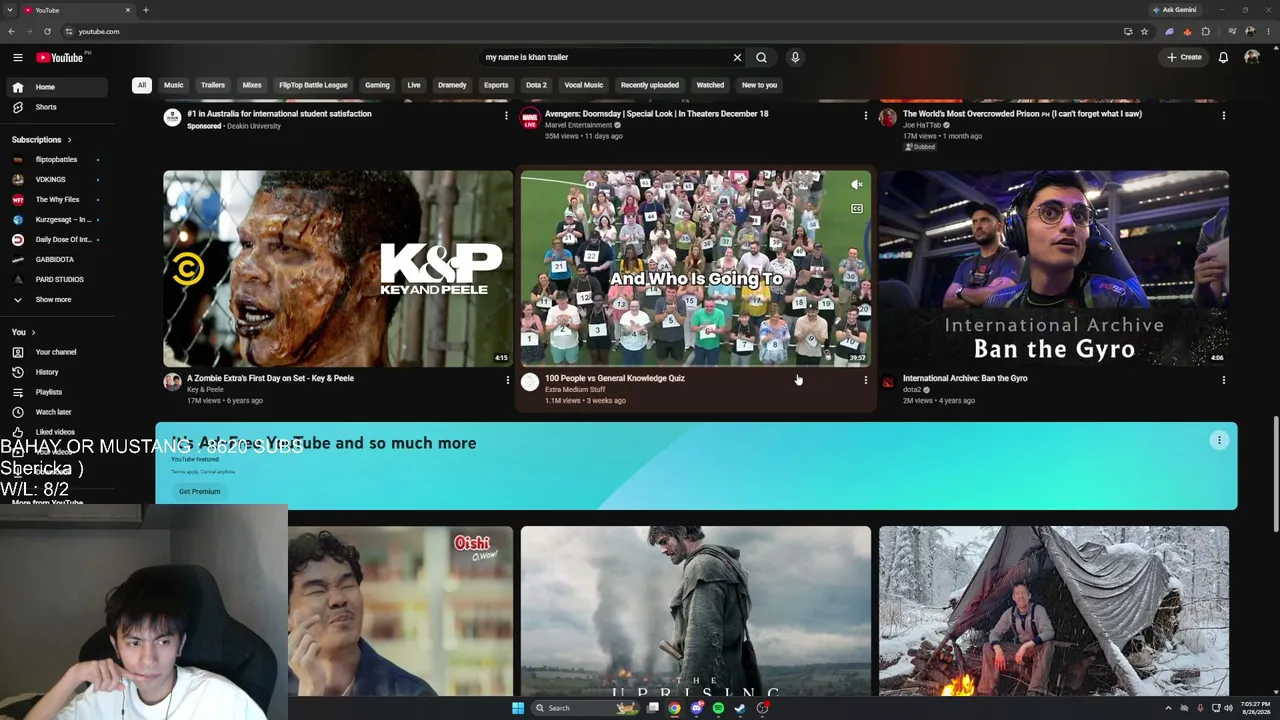The width and height of the screenshot is (1280, 720).
Task: Open Your channel in the sidebar
Action: click(x=58, y=352)
